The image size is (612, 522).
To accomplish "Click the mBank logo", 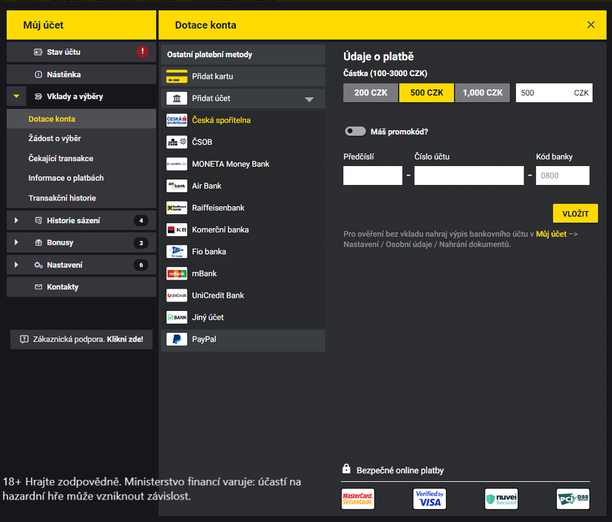I will [x=176, y=273].
